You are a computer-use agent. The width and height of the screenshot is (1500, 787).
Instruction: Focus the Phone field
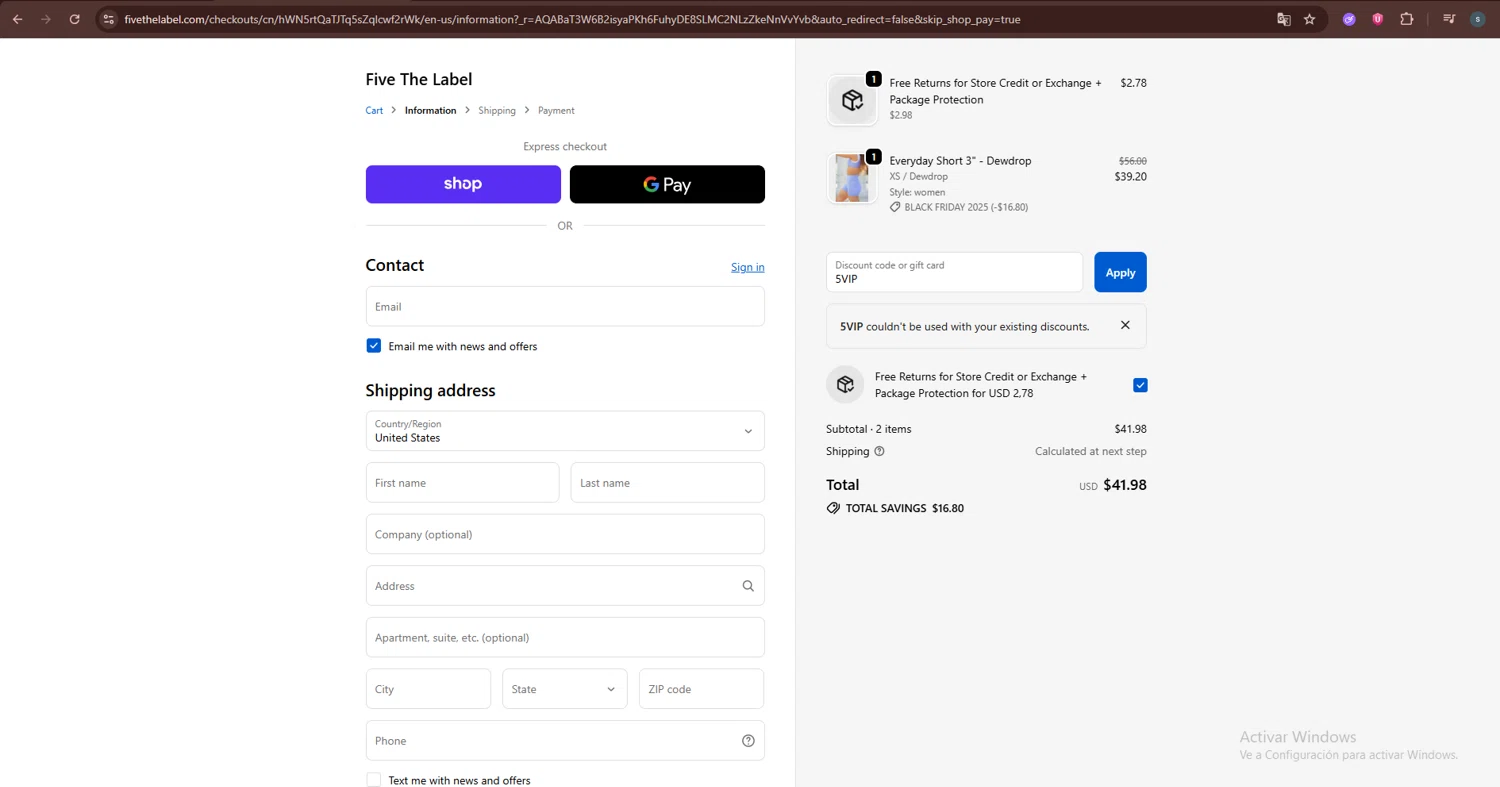565,741
